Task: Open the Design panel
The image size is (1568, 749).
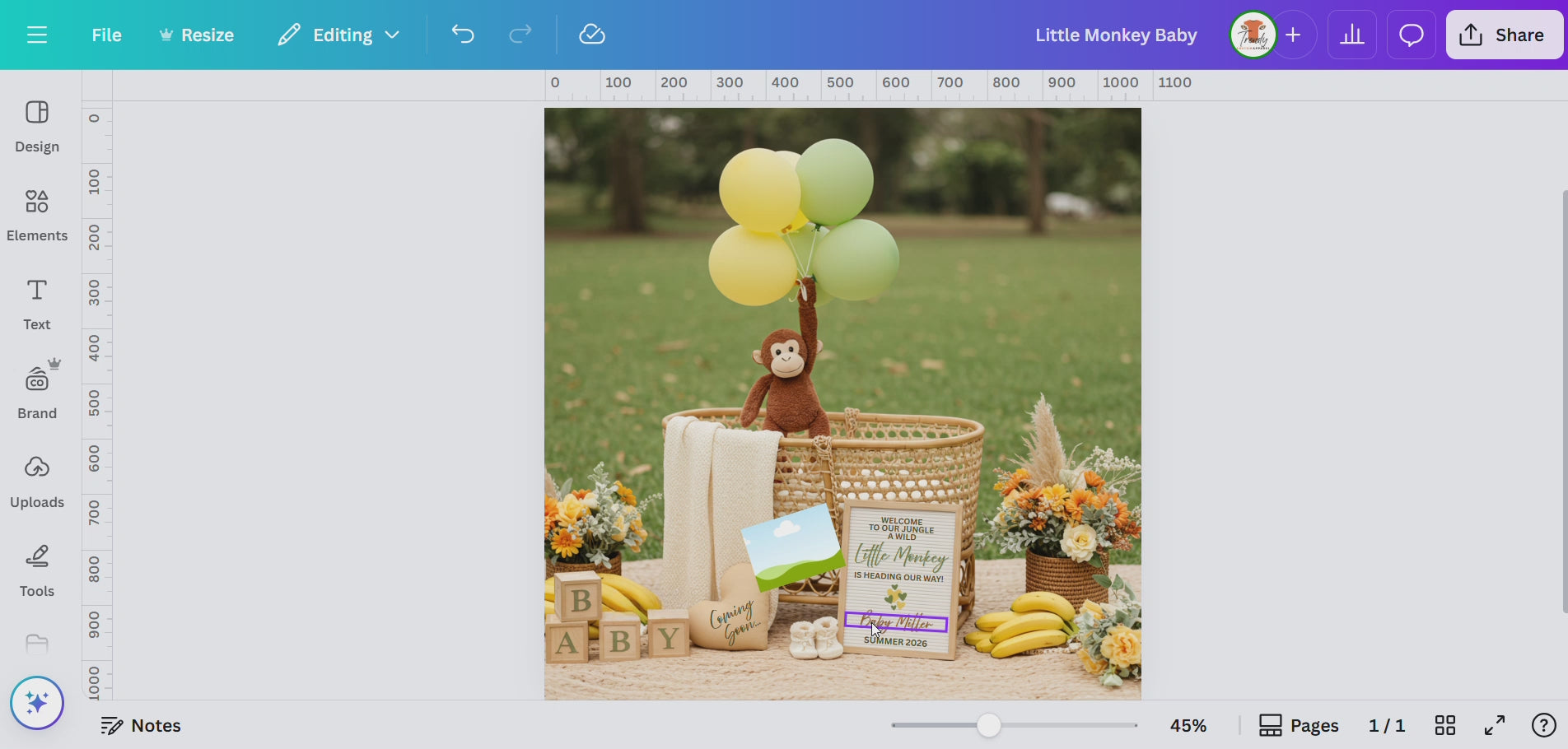Action: click(37, 127)
